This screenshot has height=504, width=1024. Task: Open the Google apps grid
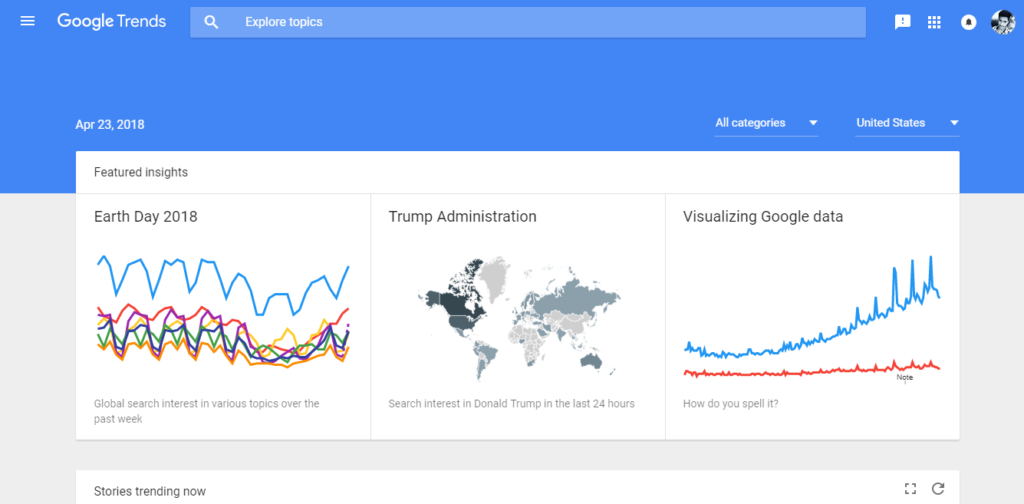tap(935, 22)
